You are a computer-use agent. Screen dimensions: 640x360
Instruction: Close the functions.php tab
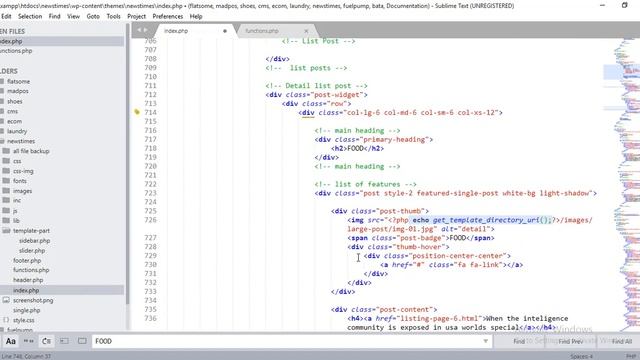point(307,31)
